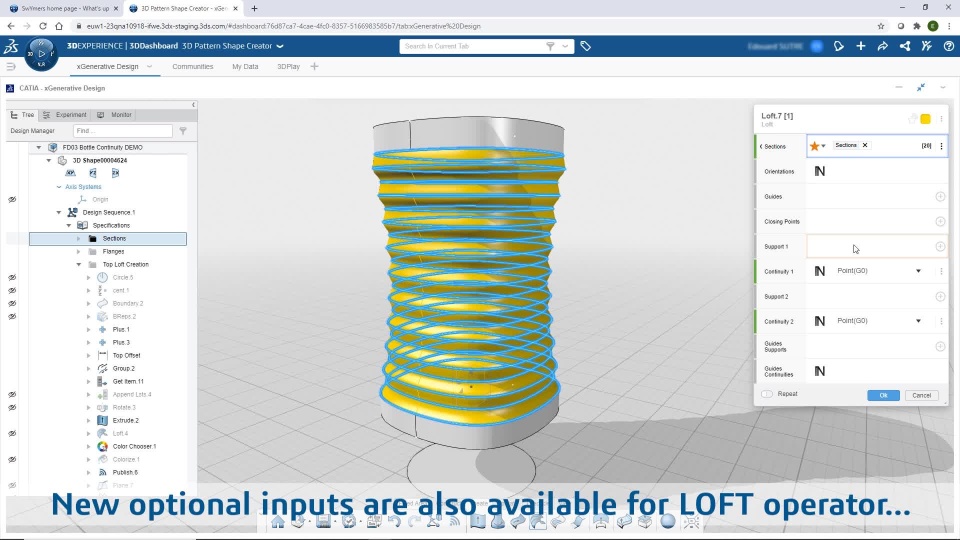
Task: Click the yellow color swatch in Loft.7 header
Action: (x=926, y=119)
